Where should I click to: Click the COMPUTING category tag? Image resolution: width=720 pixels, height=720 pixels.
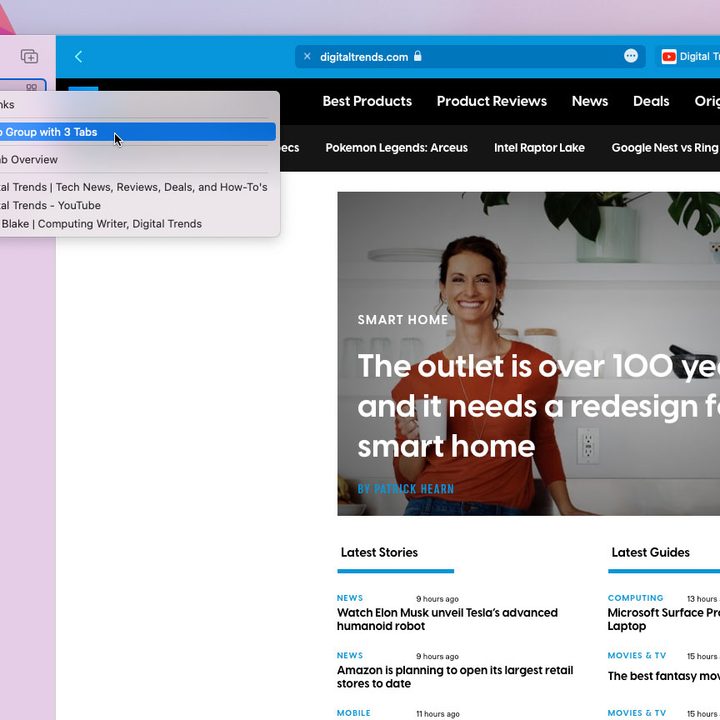pyautogui.click(x=636, y=598)
